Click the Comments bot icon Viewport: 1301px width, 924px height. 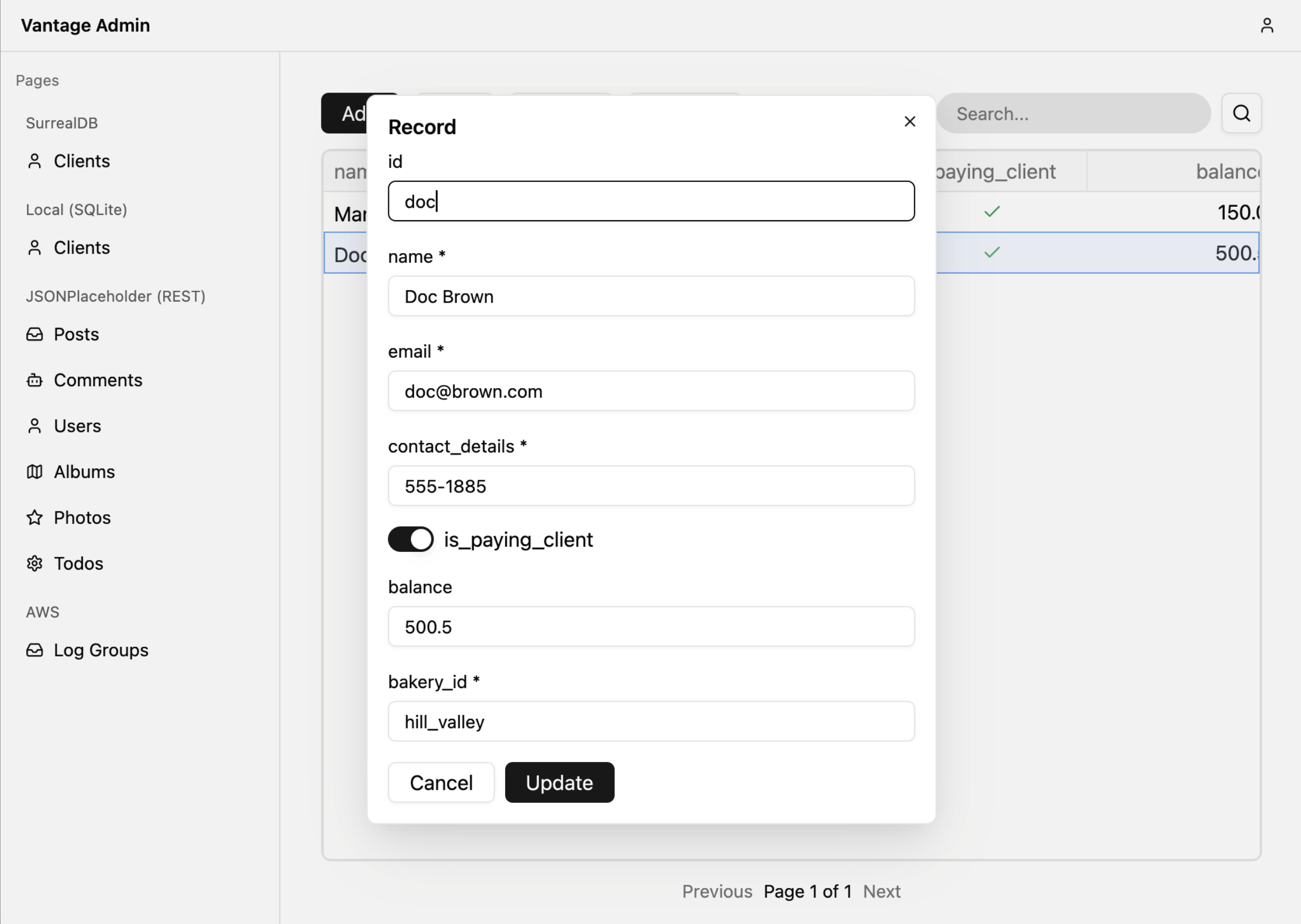(x=34, y=380)
